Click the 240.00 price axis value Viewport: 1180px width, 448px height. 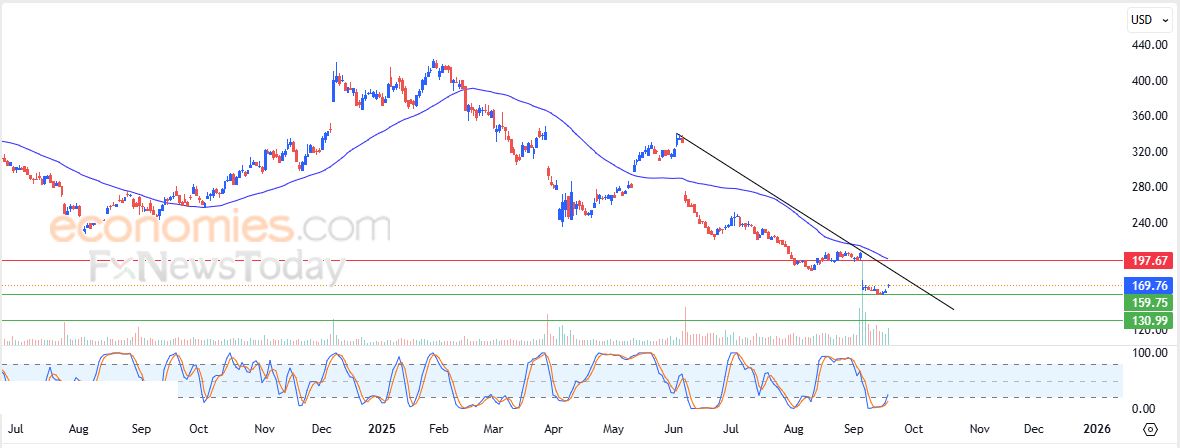tap(1149, 223)
